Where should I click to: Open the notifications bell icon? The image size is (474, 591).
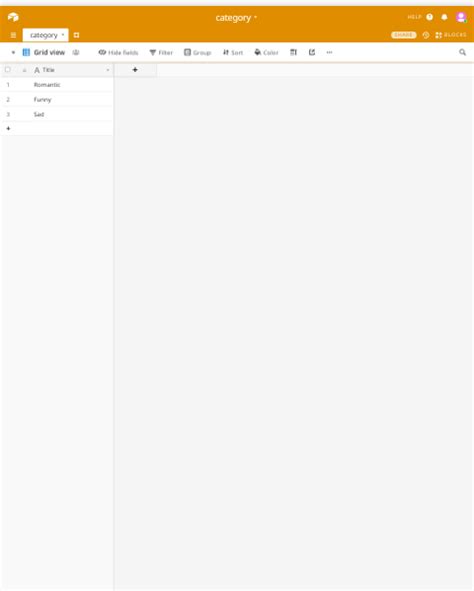(444, 17)
